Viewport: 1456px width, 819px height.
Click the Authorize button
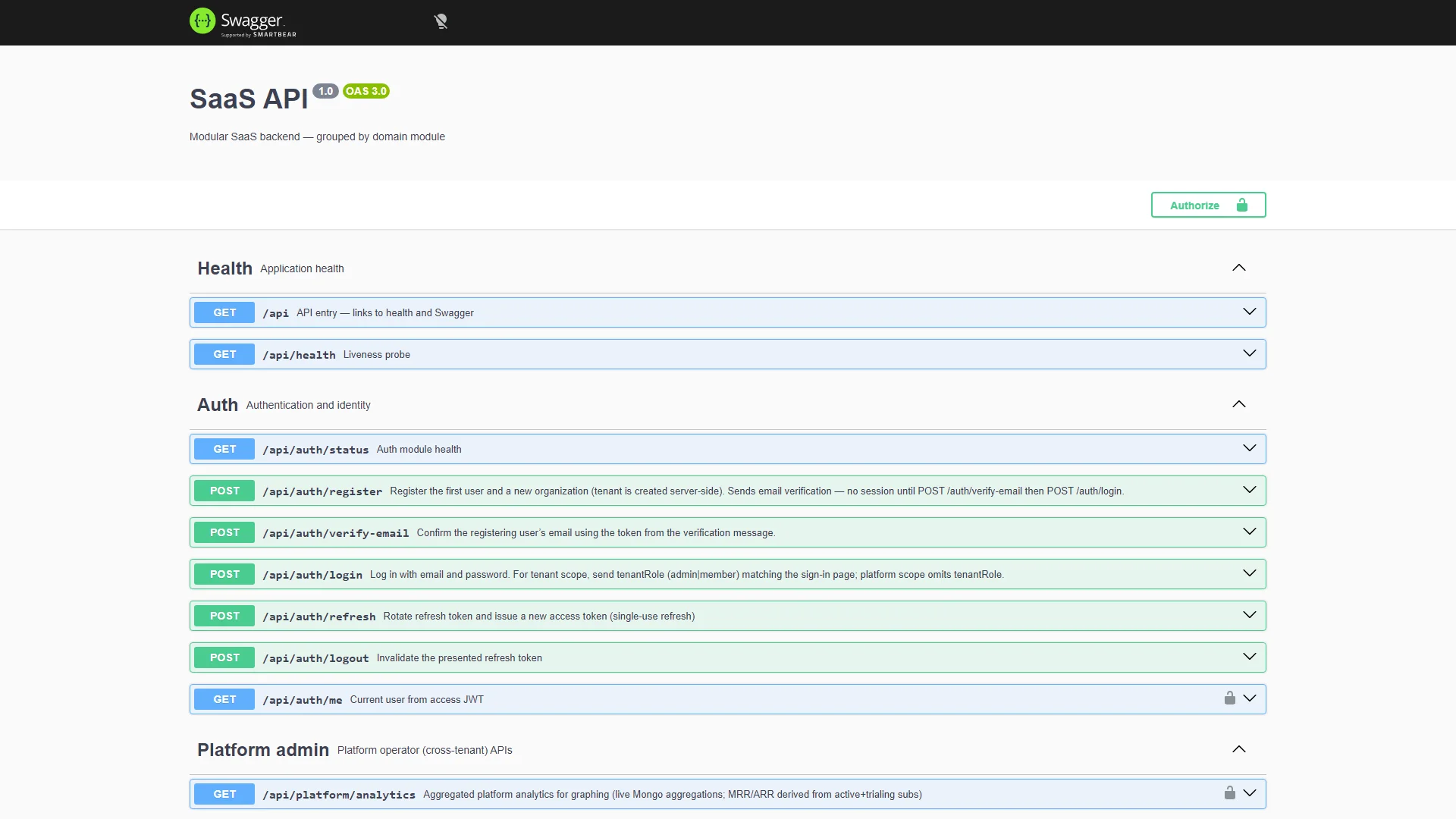(x=1208, y=205)
